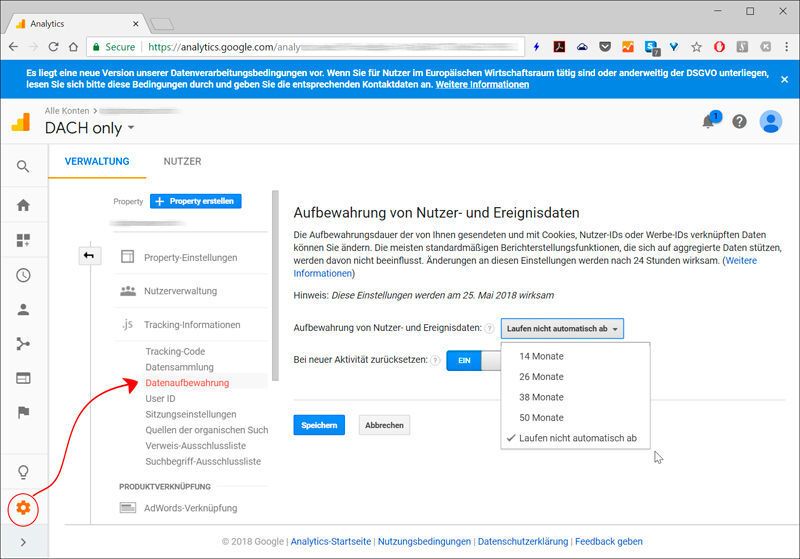Open Admin gear icon
This screenshot has width=800, height=559.
23,508
